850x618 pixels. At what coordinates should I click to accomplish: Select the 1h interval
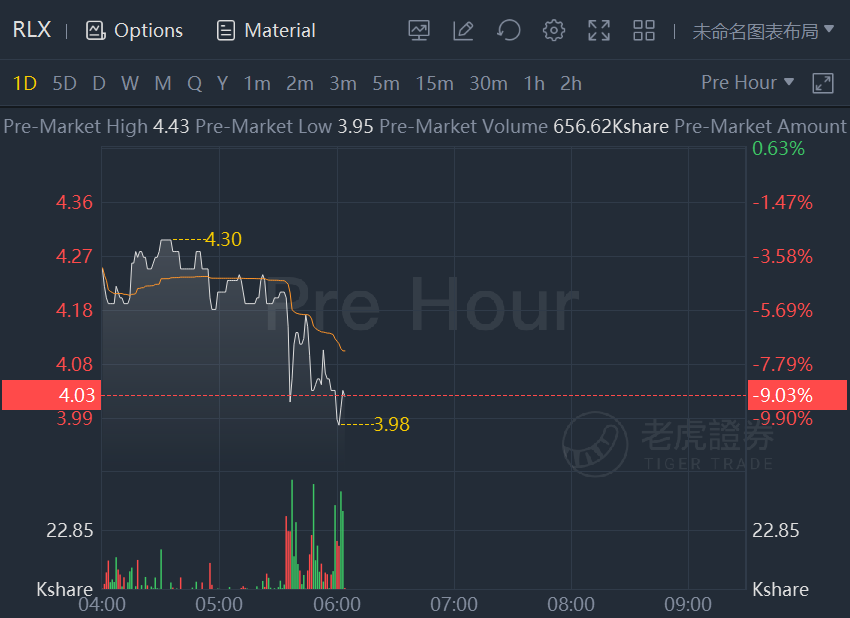(x=533, y=83)
